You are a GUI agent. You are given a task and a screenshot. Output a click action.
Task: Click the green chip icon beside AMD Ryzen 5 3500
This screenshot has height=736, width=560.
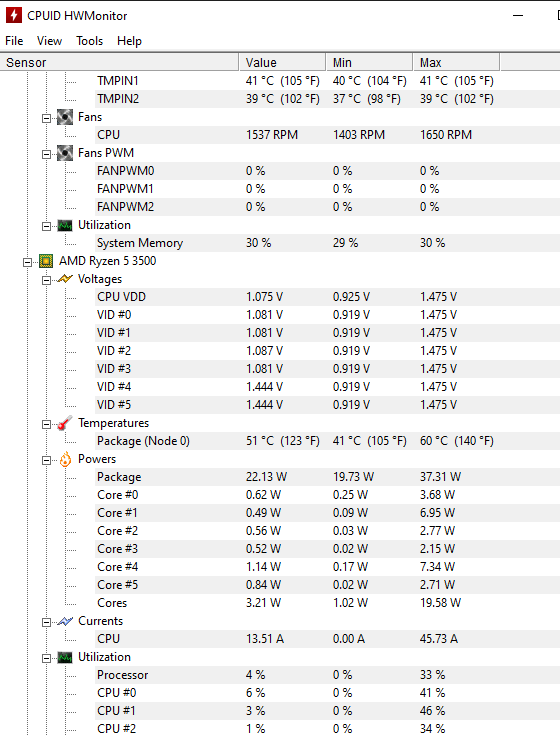(46, 261)
